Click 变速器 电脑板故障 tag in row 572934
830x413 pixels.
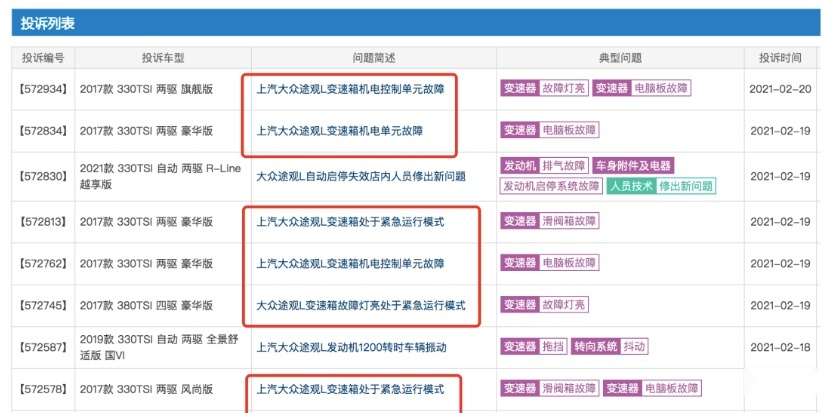[642, 88]
